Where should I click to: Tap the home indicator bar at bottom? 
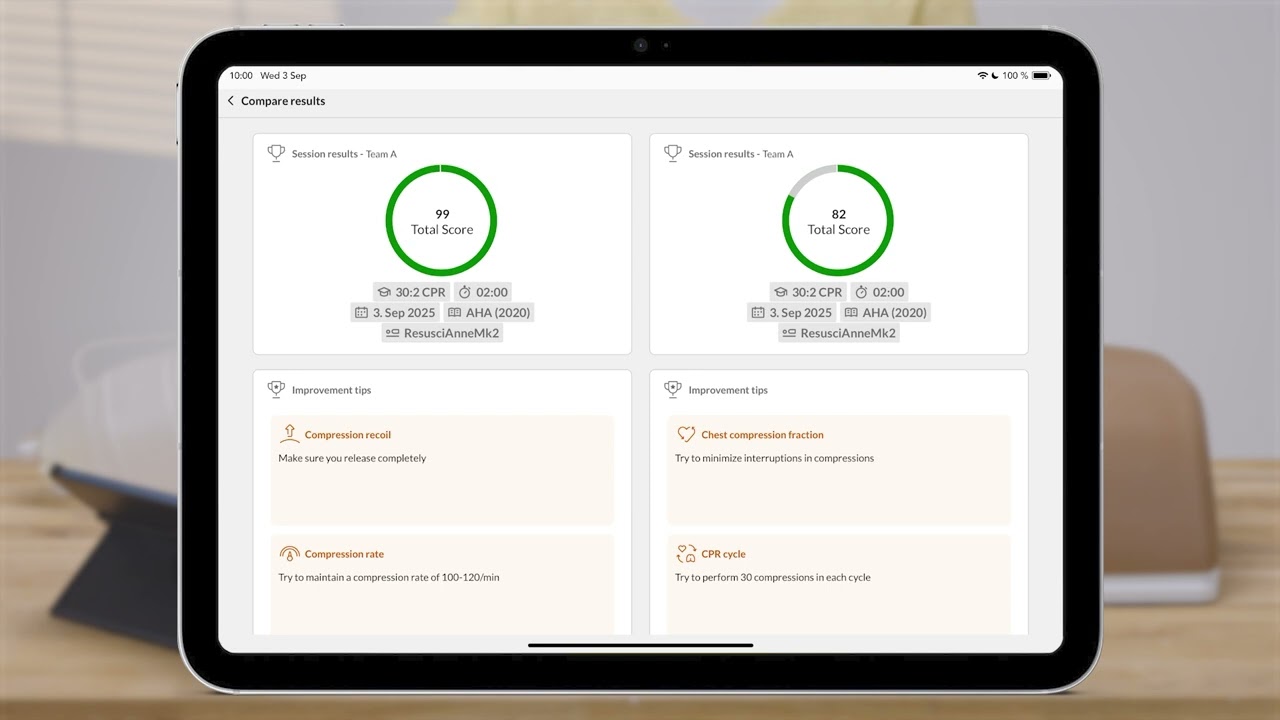[x=640, y=645]
